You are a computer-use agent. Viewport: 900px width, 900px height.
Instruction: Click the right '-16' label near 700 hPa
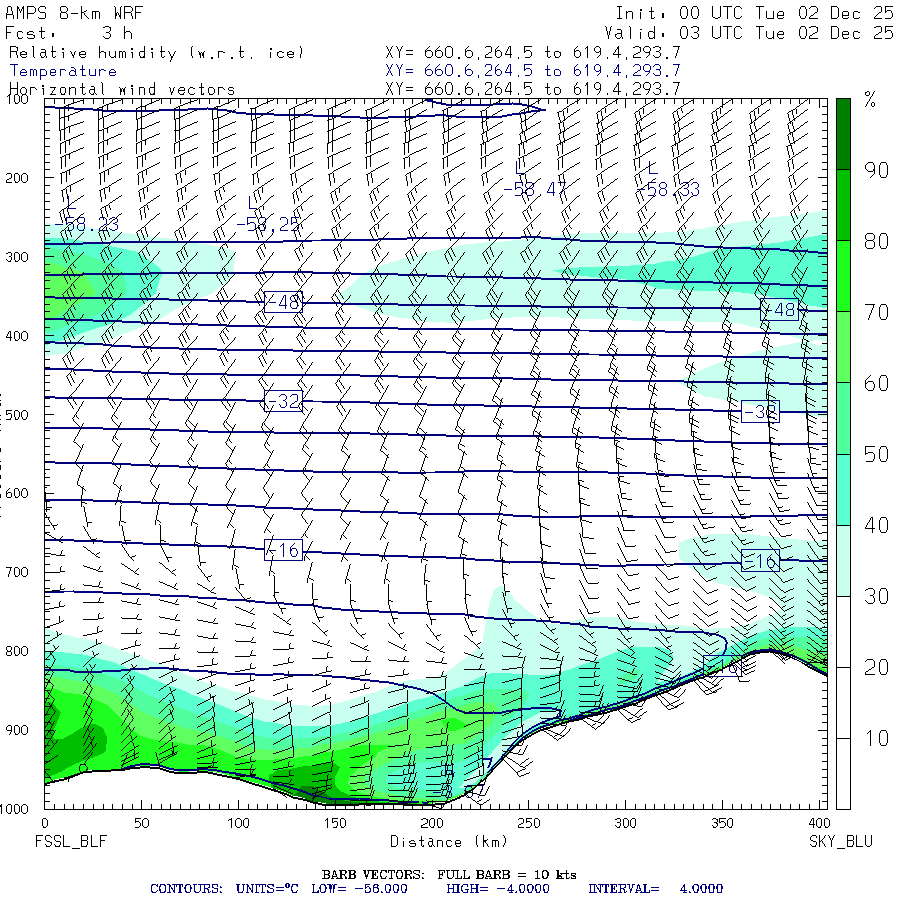pos(761,561)
